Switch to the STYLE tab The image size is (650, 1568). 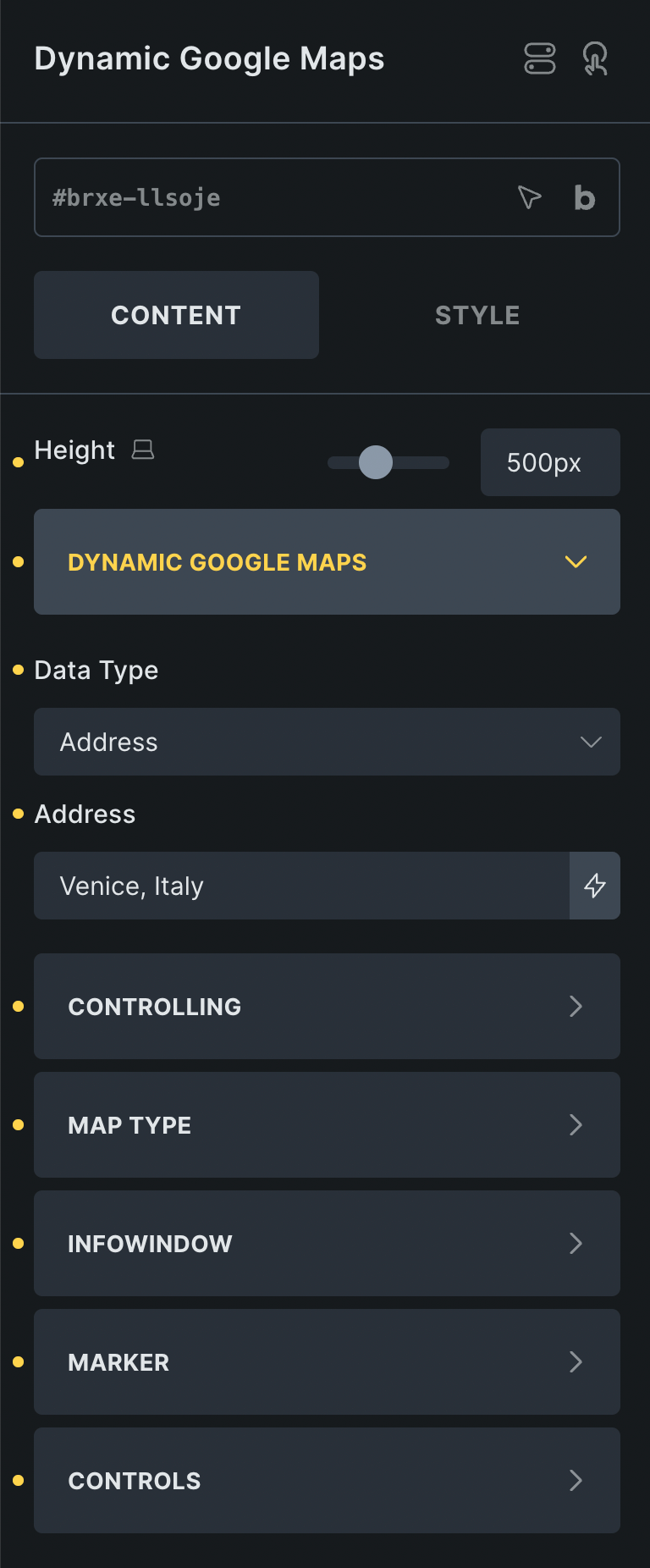tap(476, 315)
